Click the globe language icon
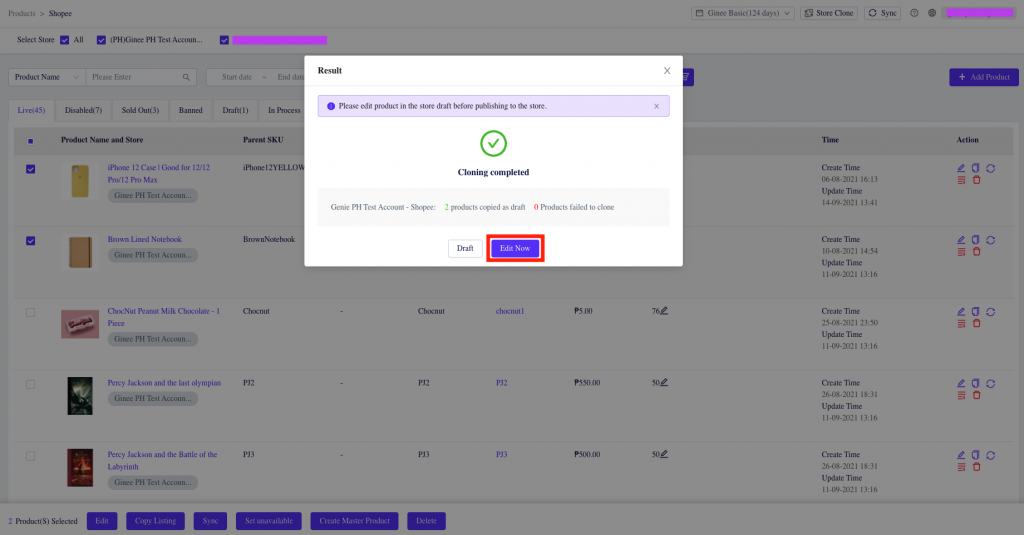 click(932, 13)
